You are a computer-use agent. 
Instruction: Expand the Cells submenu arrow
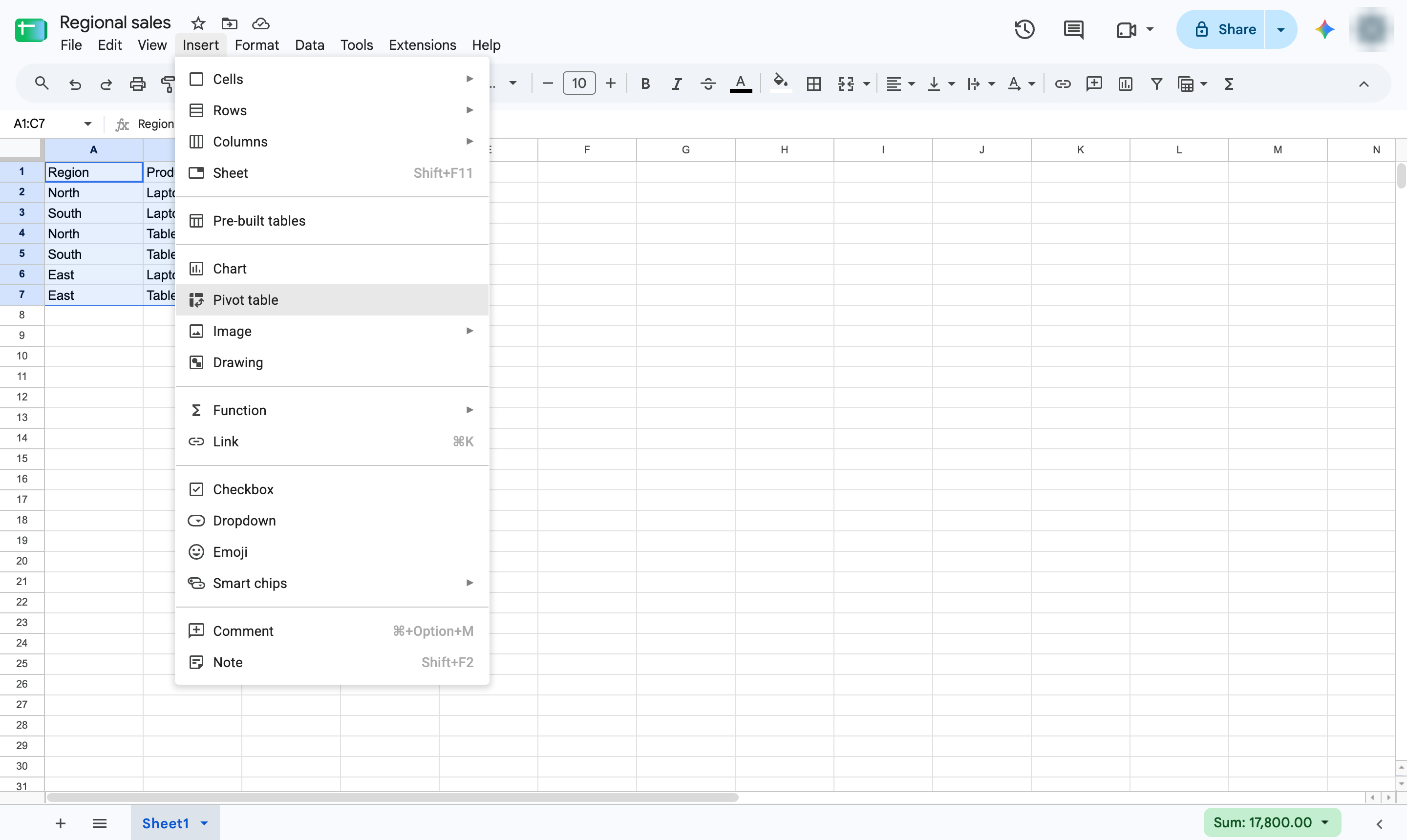(469, 79)
